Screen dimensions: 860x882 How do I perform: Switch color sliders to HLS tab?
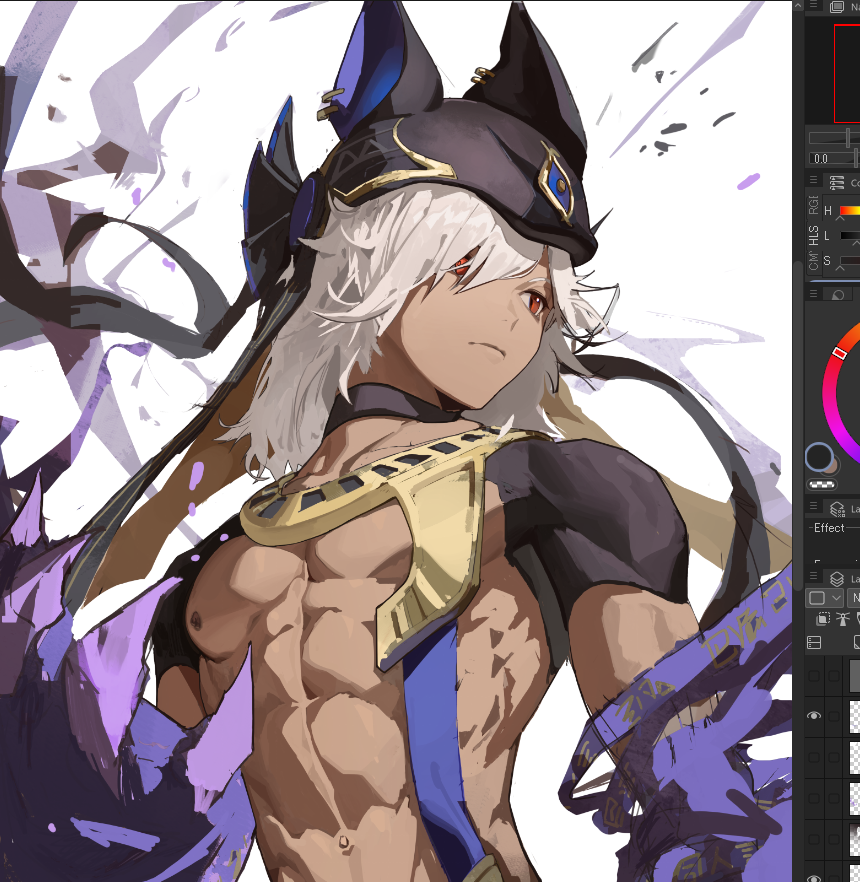[x=813, y=235]
